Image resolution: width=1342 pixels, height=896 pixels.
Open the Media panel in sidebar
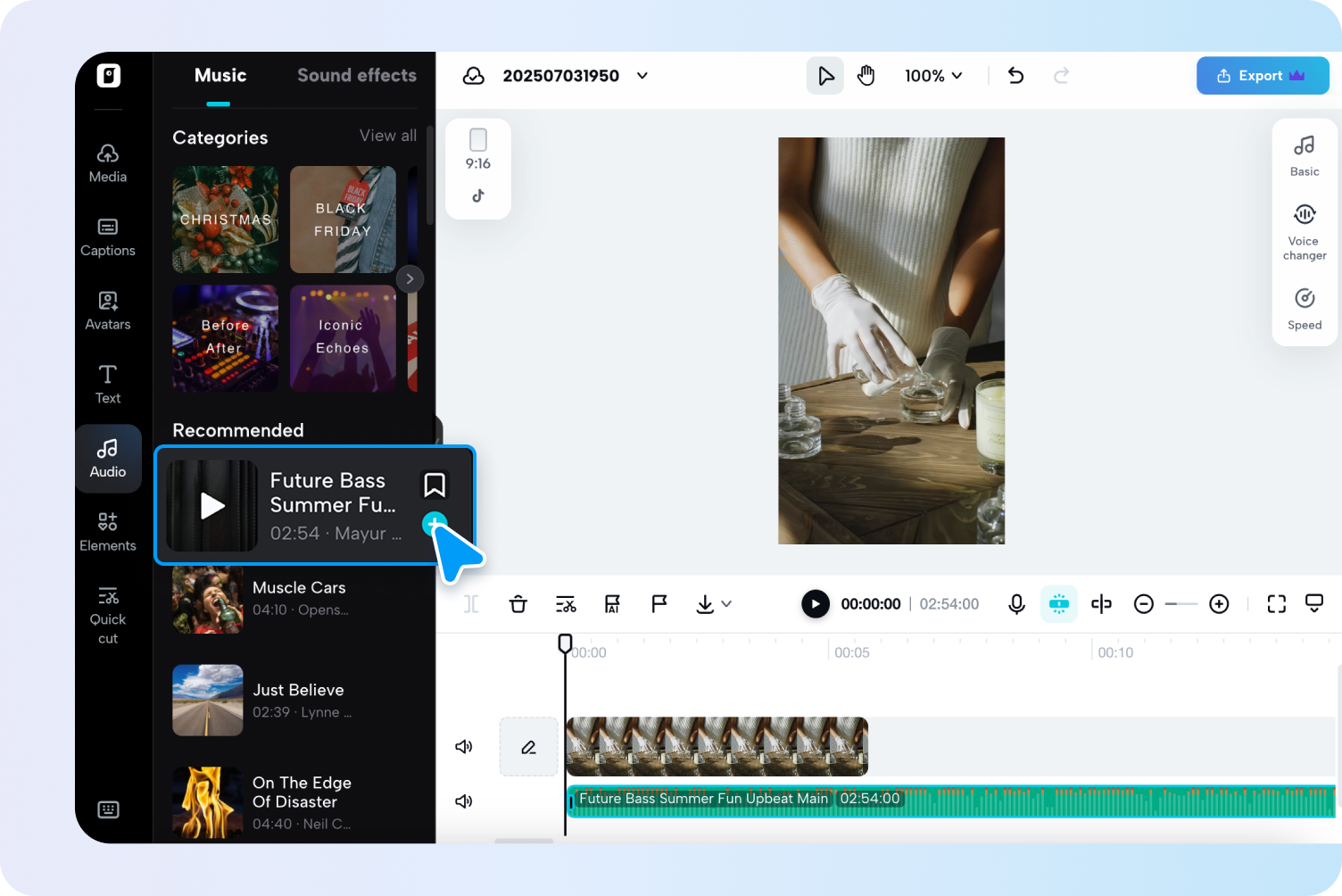107,161
